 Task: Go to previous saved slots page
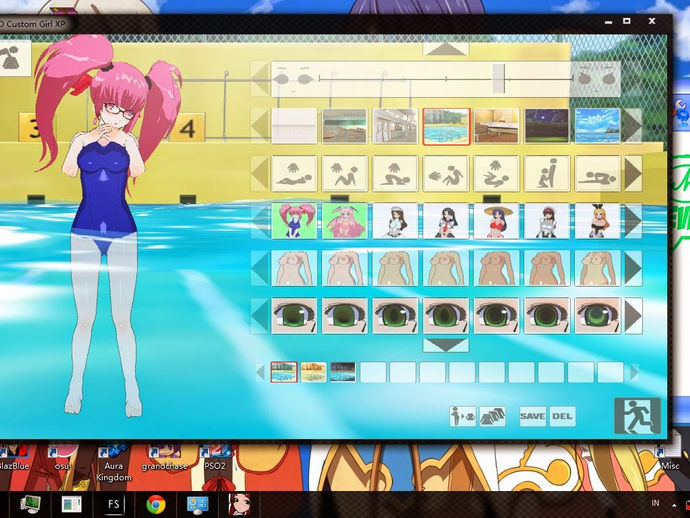pos(261,372)
